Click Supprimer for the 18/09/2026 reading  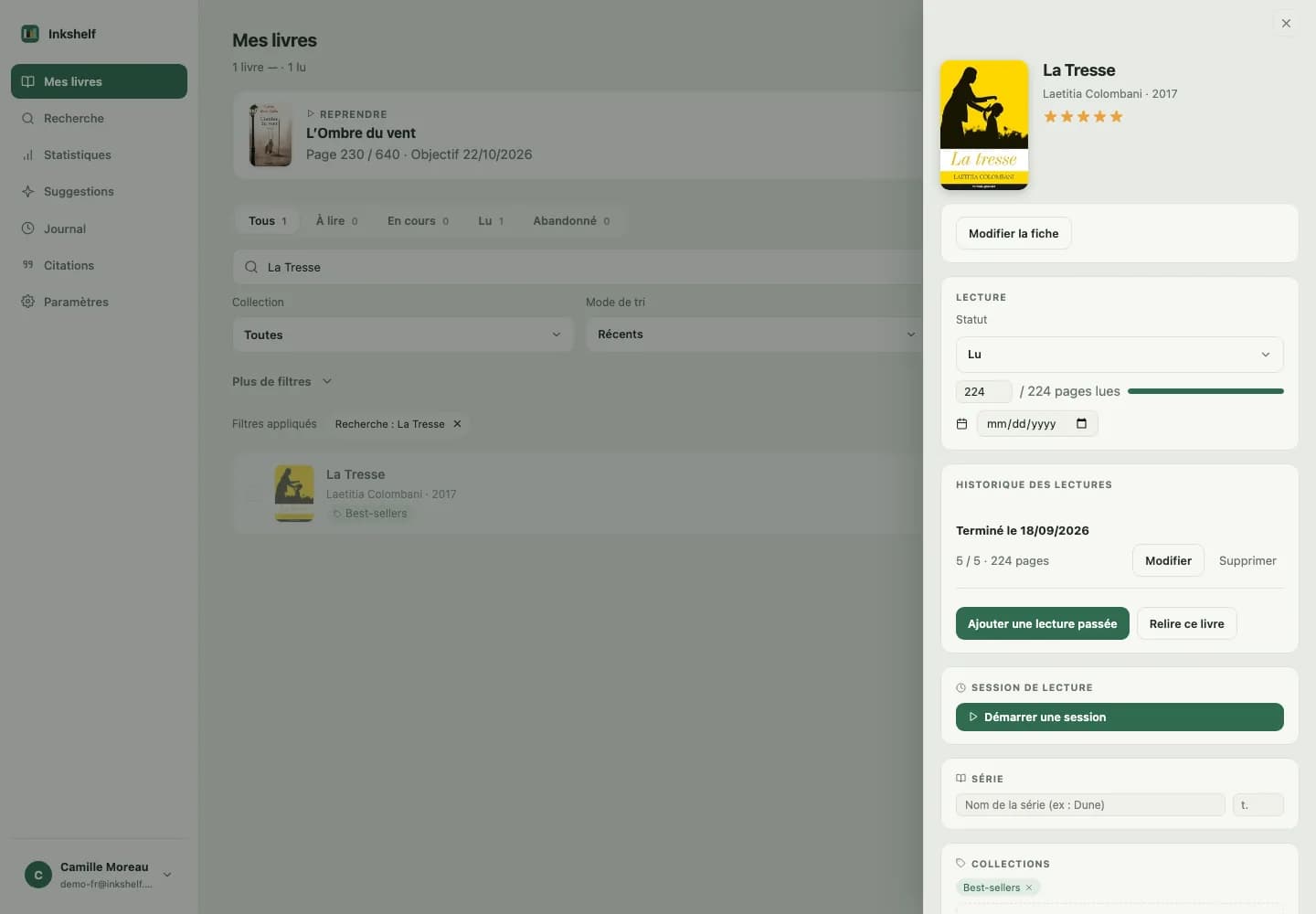[1247, 560]
